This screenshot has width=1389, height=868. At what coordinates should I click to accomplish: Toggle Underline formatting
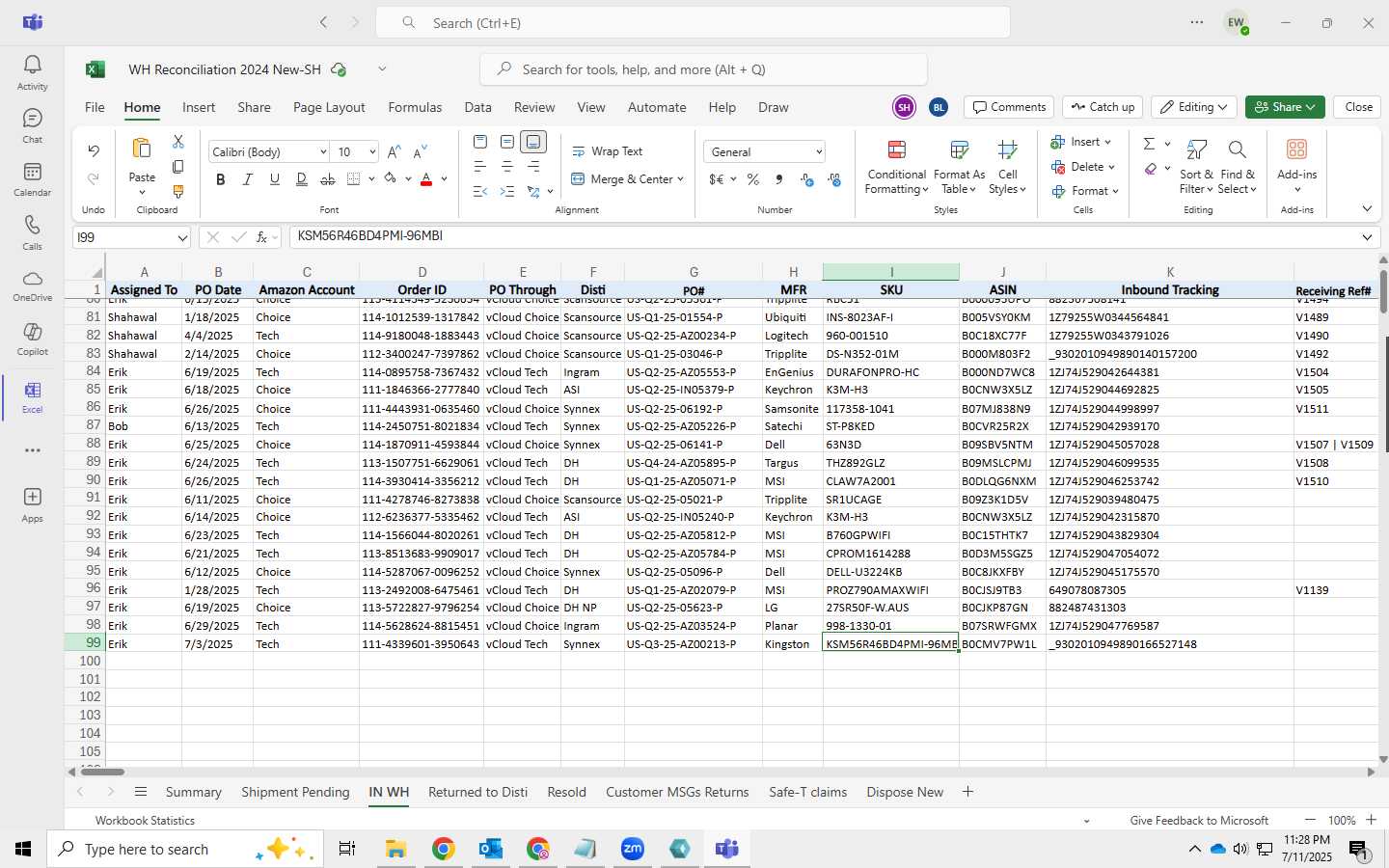point(275,179)
